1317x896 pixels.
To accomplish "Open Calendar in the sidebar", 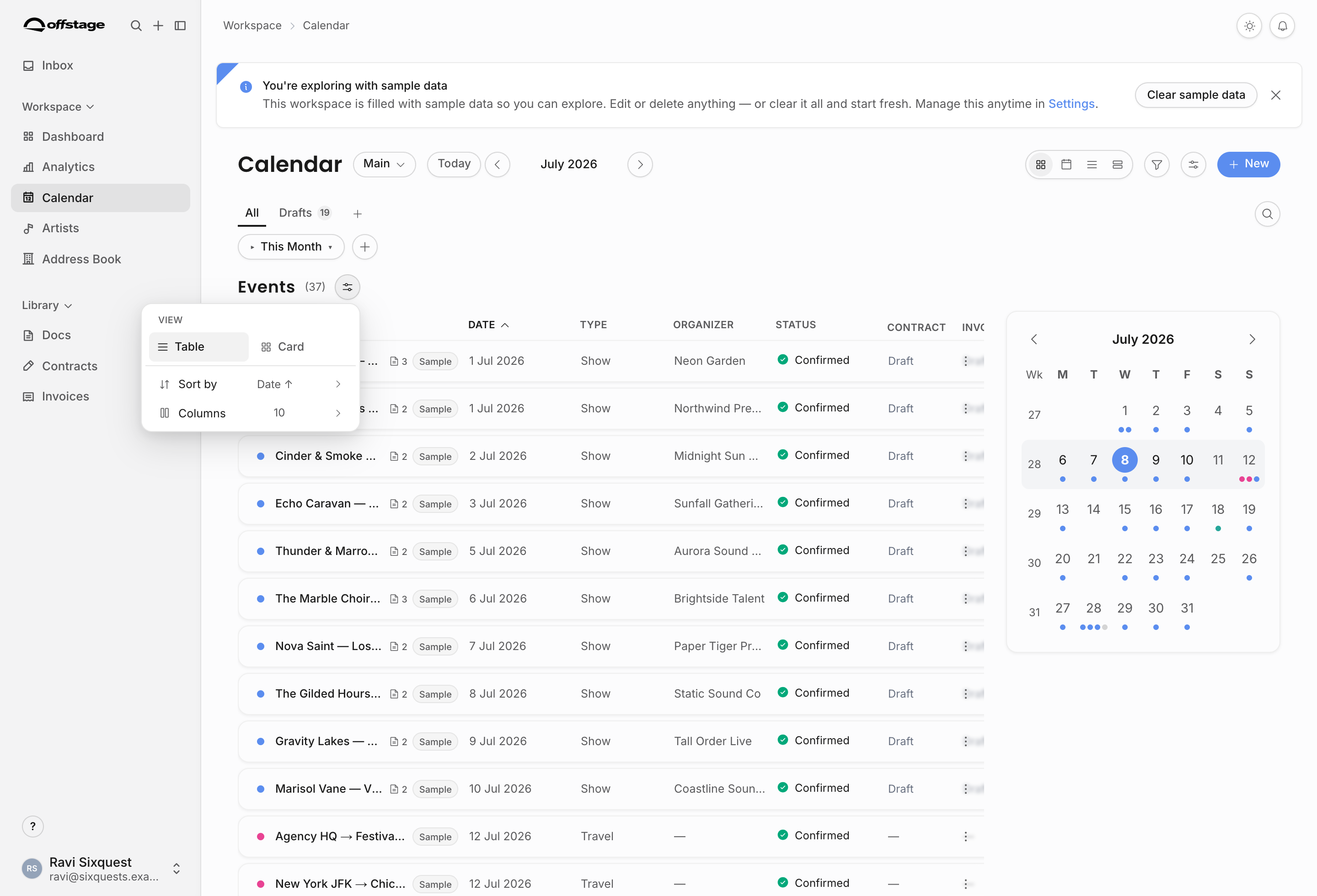I will [x=100, y=197].
